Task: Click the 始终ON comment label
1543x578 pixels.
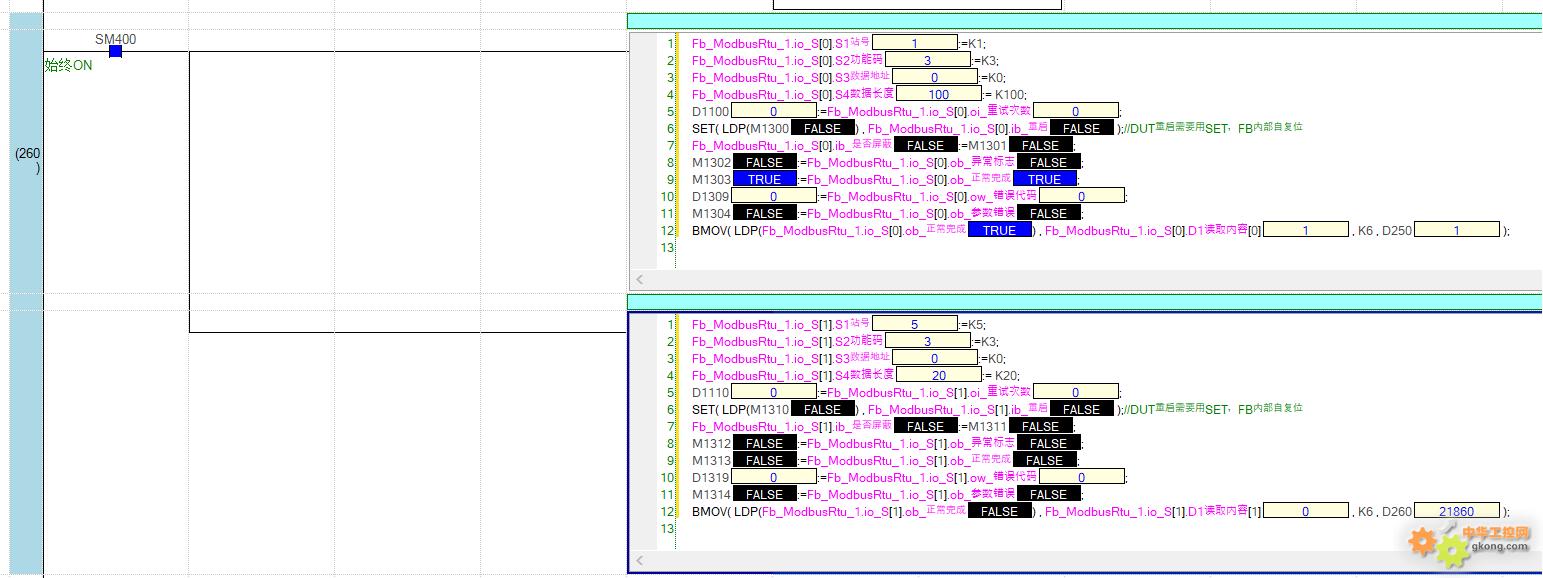Action: 68,66
